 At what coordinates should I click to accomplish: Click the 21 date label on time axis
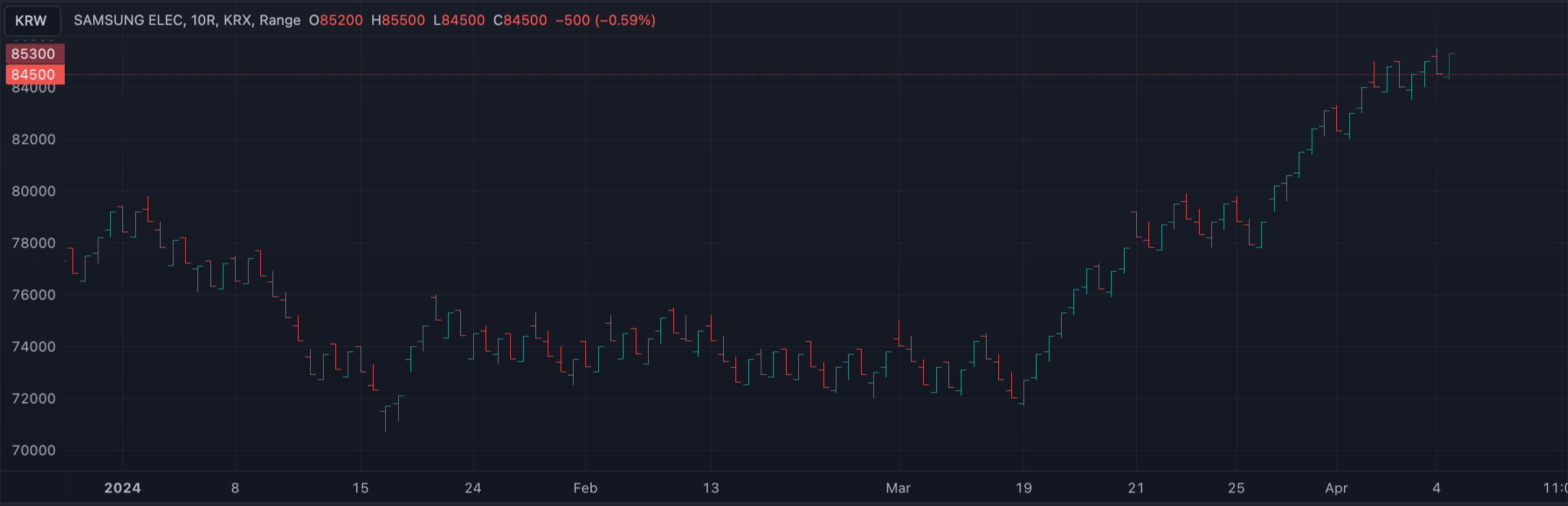pyautogui.click(x=1136, y=488)
